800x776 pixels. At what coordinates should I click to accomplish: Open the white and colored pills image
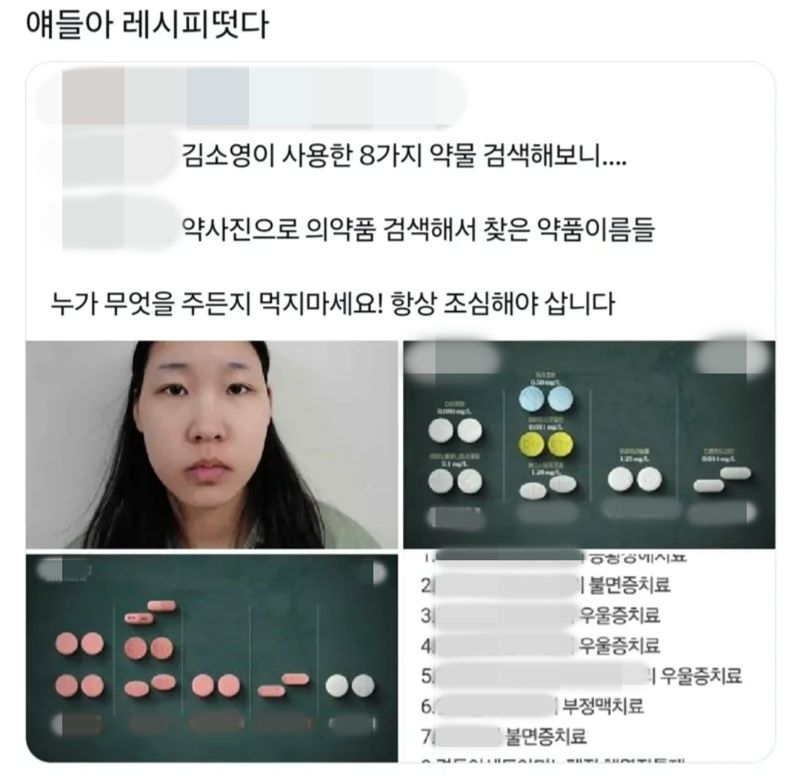589,444
